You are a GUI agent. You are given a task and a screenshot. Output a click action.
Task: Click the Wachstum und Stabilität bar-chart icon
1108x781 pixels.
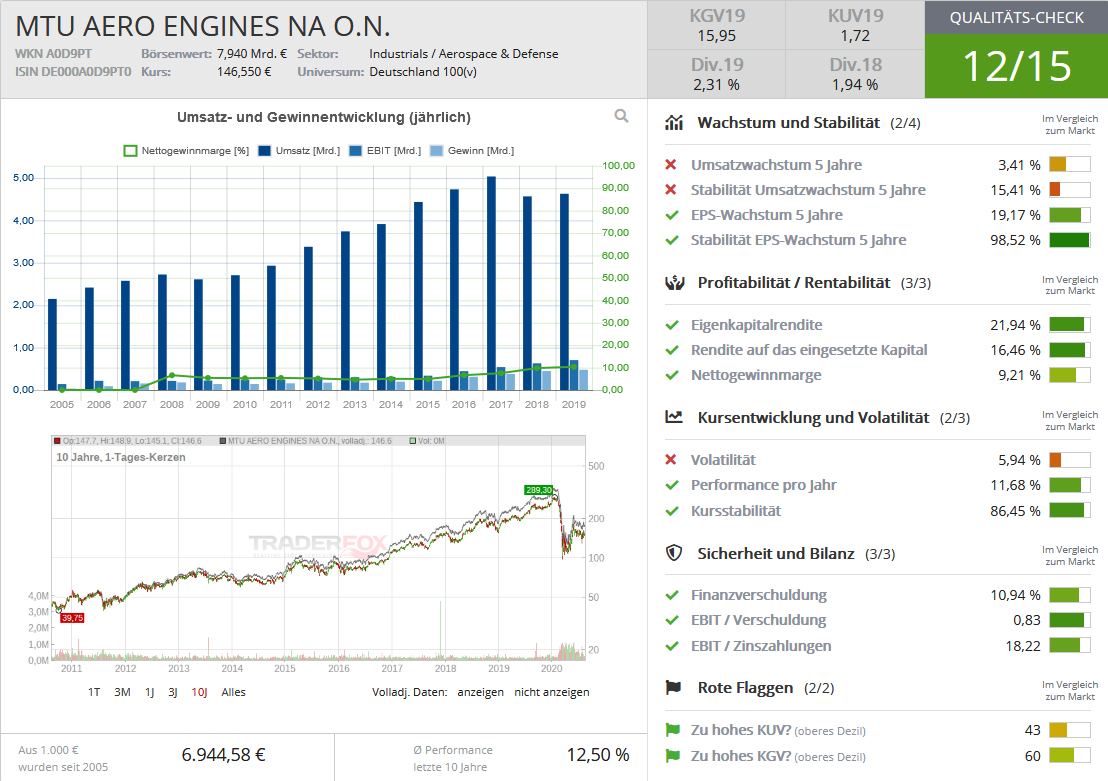[675, 123]
